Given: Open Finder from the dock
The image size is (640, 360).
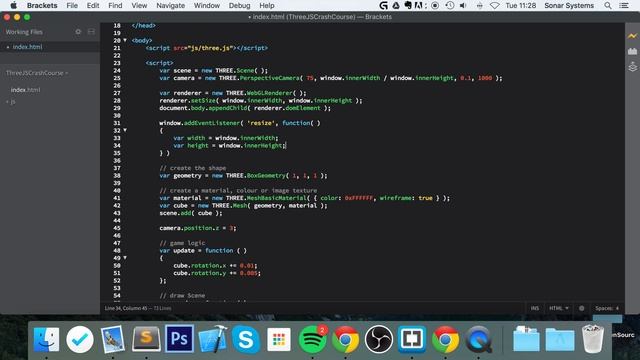Looking at the screenshot, I should pyautogui.click(x=46, y=339).
